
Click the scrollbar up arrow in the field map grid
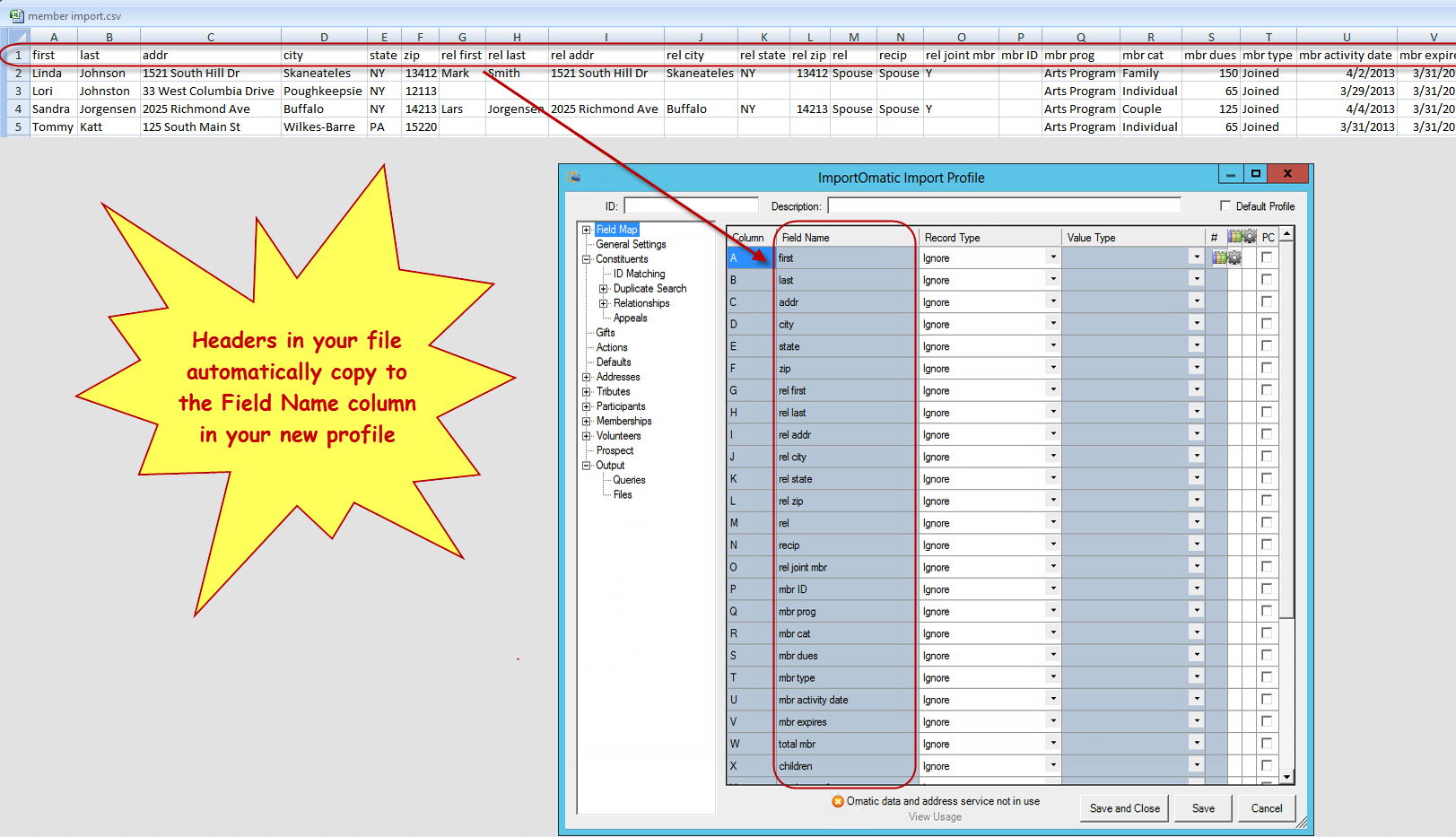[x=1287, y=233]
